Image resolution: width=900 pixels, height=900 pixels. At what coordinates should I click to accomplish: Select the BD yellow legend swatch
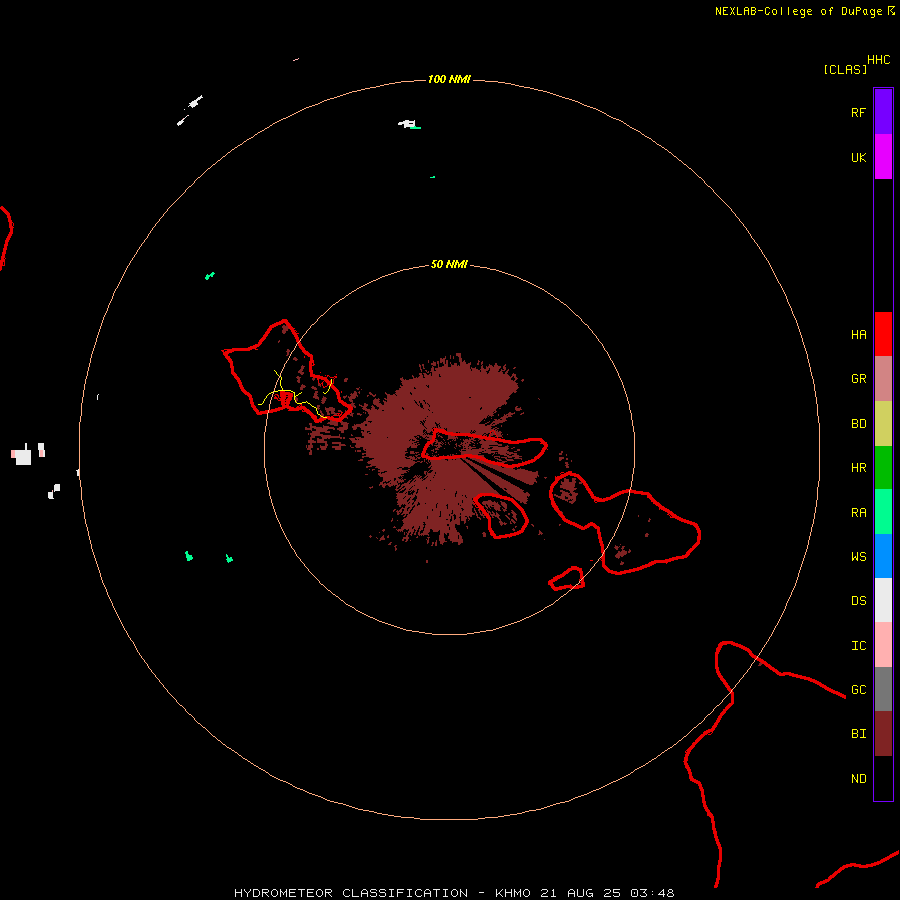tap(883, 424)
